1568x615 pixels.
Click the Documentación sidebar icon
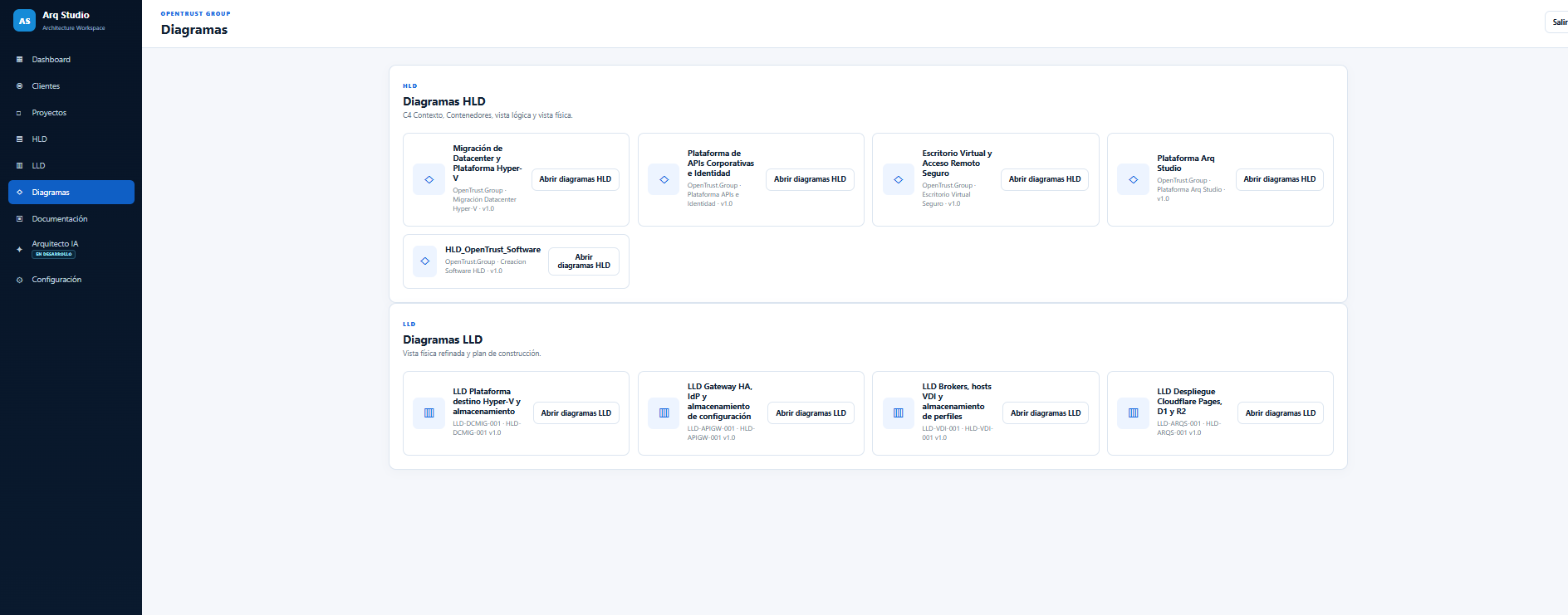click(19, 219)
